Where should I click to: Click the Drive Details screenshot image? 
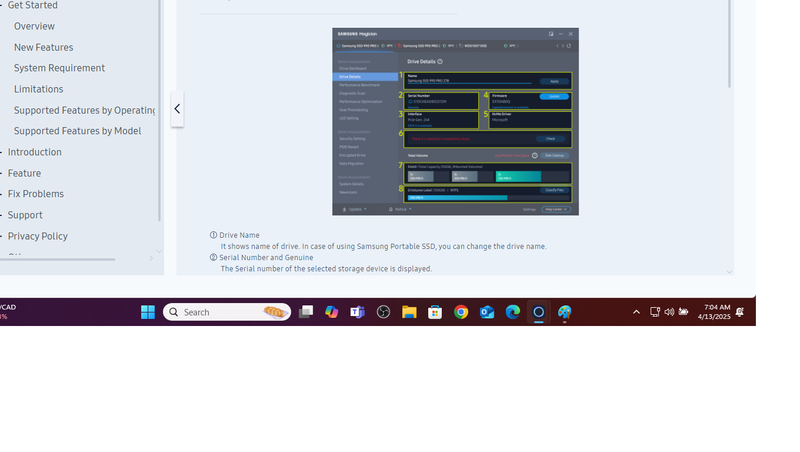[455, 121]
